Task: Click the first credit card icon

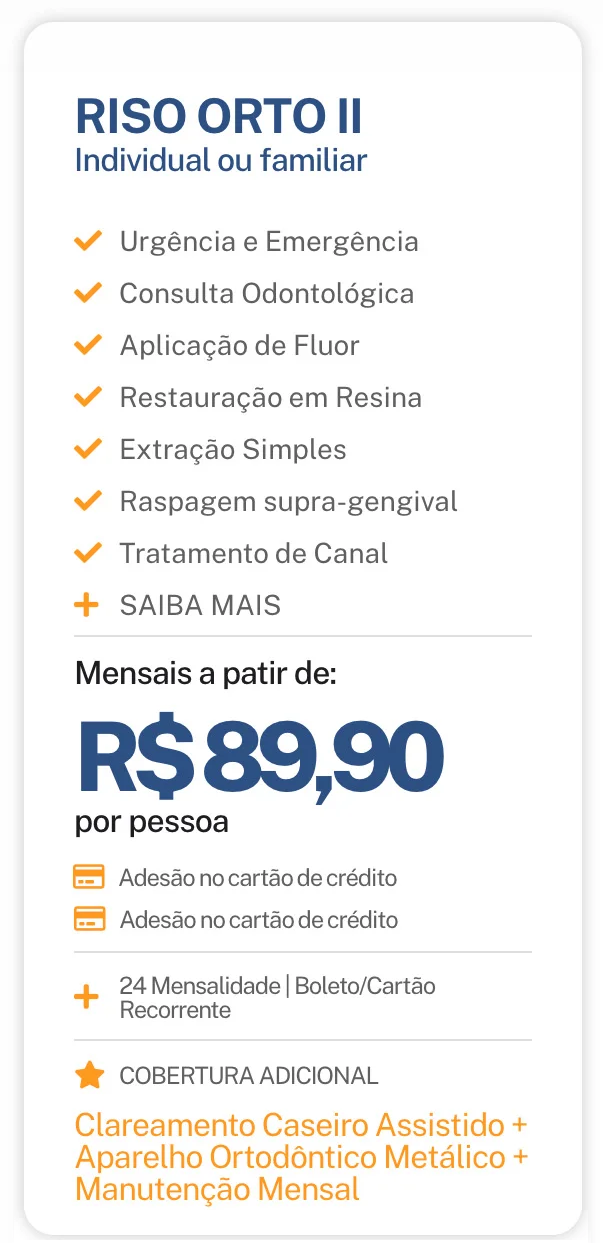Action: (x=89, y=878)
